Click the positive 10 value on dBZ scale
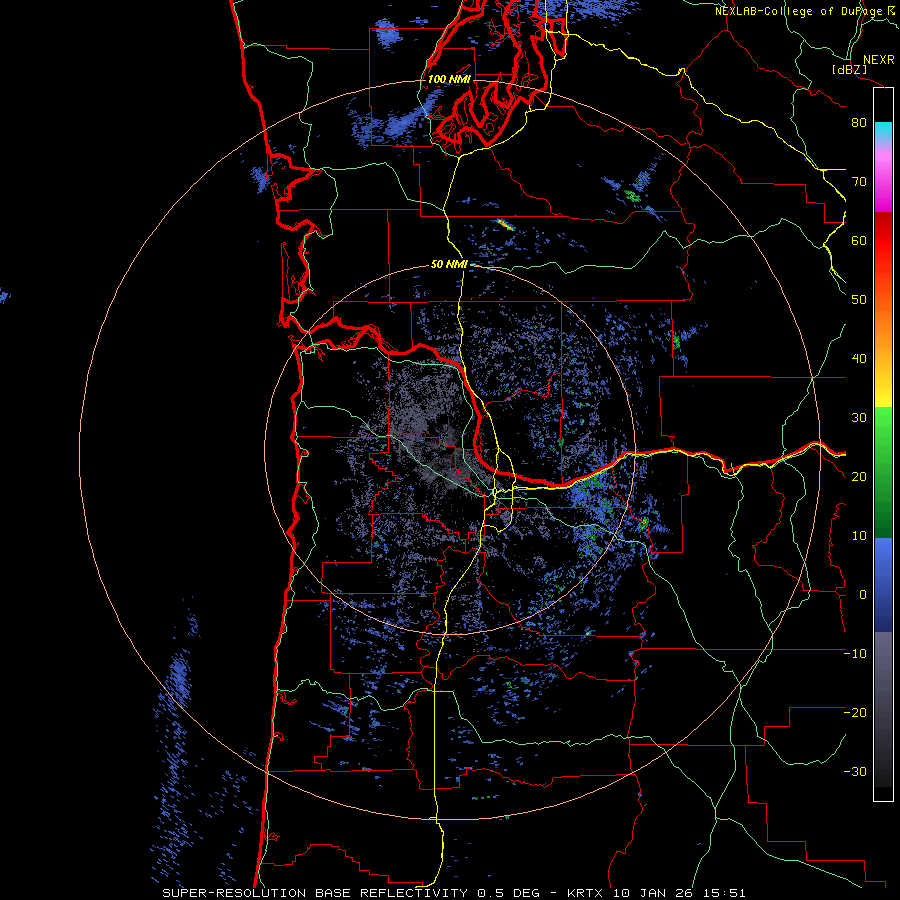This screenshot has height=900, width=900. [859, 536]
